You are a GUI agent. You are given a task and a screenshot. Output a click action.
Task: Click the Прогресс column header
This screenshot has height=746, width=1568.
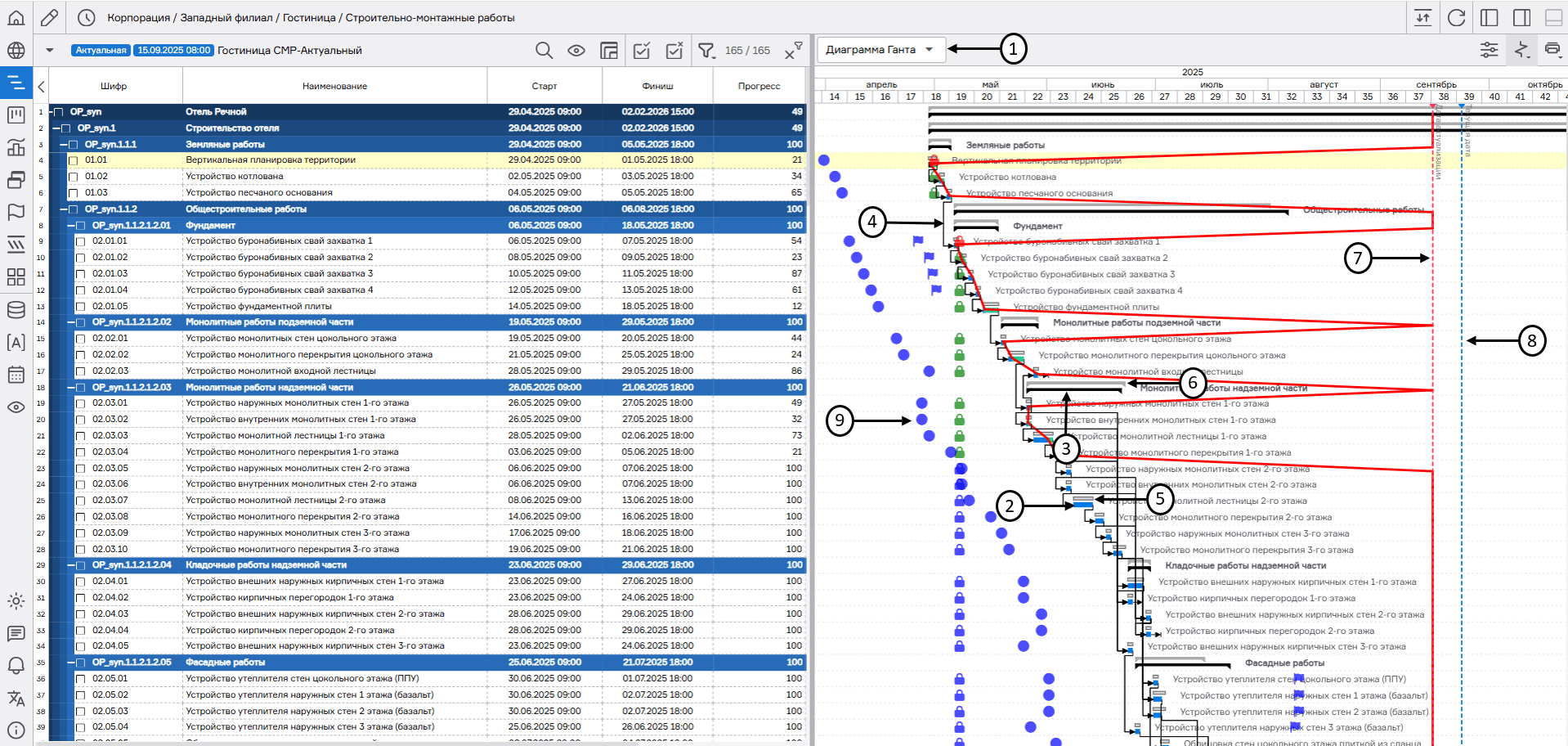click(x=759, y=86)
